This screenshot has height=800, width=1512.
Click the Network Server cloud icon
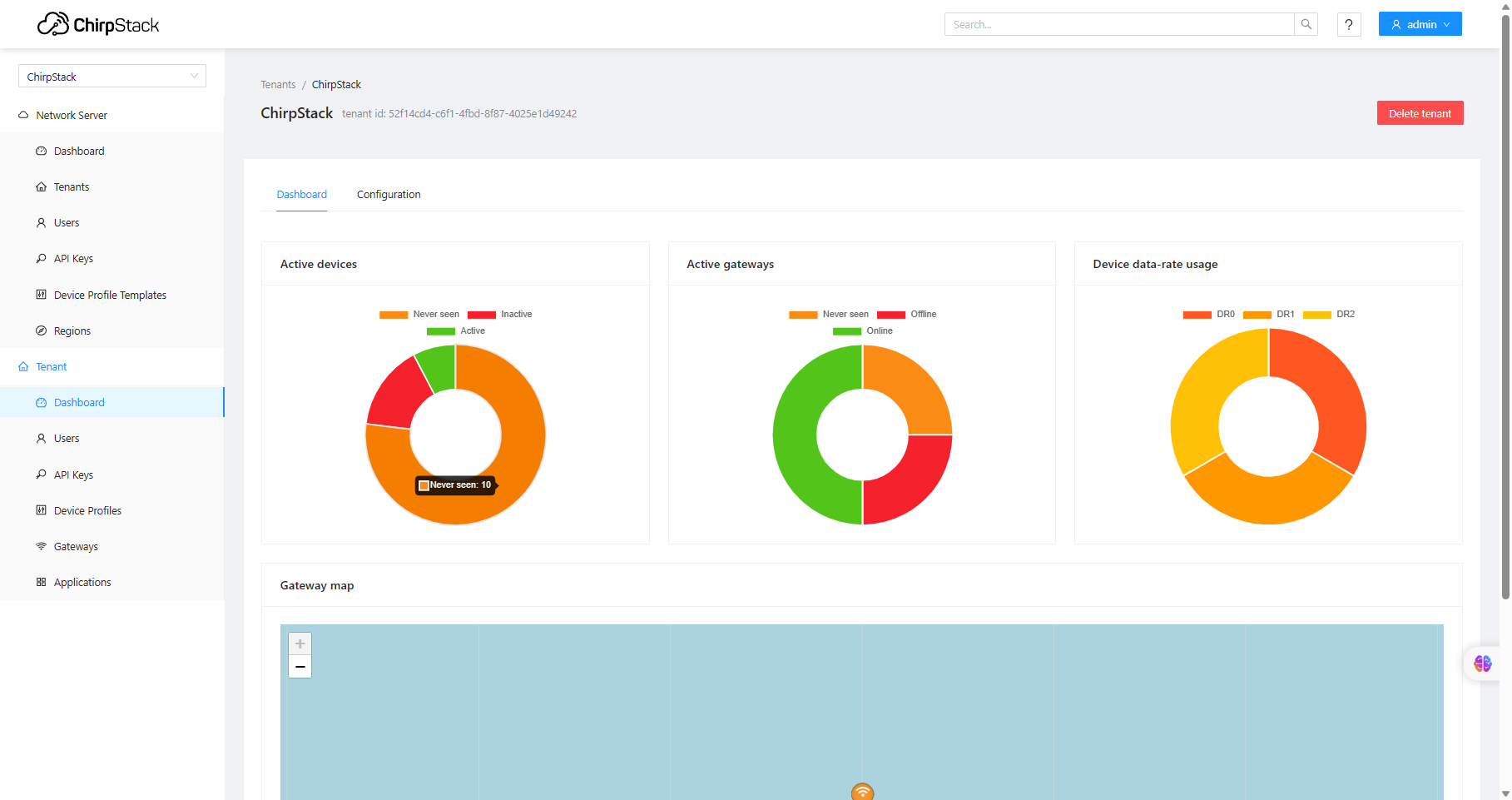(x=23, y=115)
